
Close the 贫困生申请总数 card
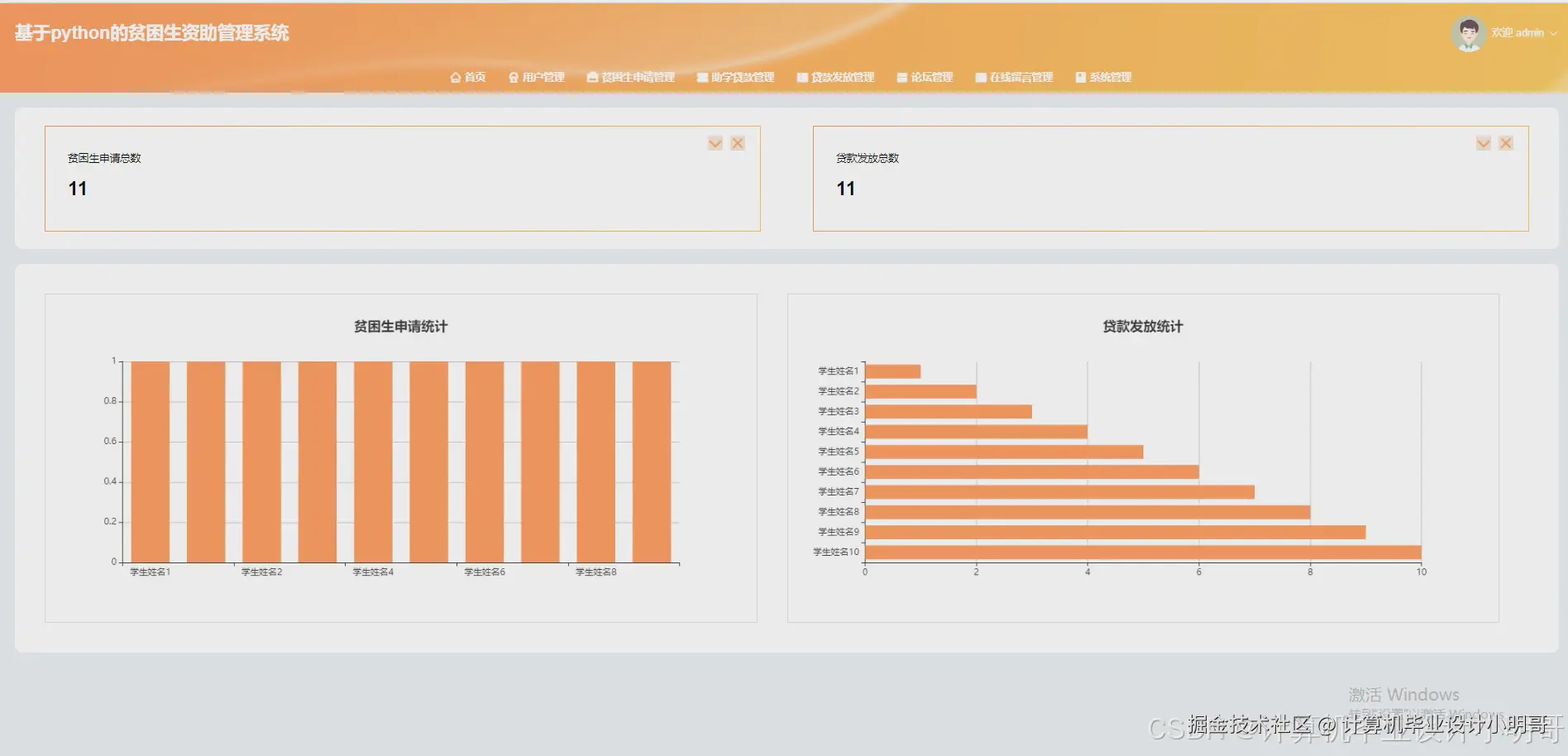[738, 143]
